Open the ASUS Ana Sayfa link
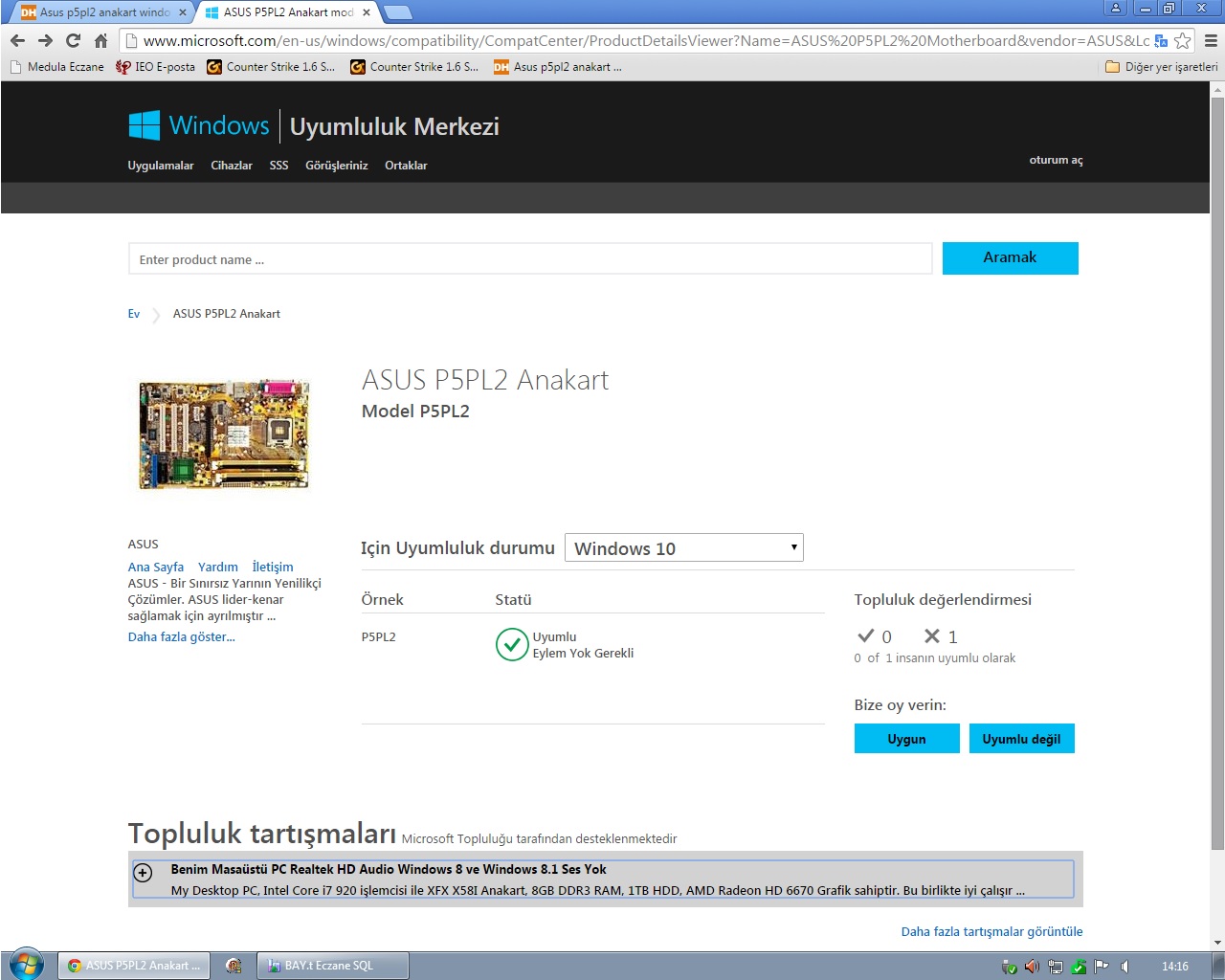Viewport: 1225px width, 980px height. 156,567
